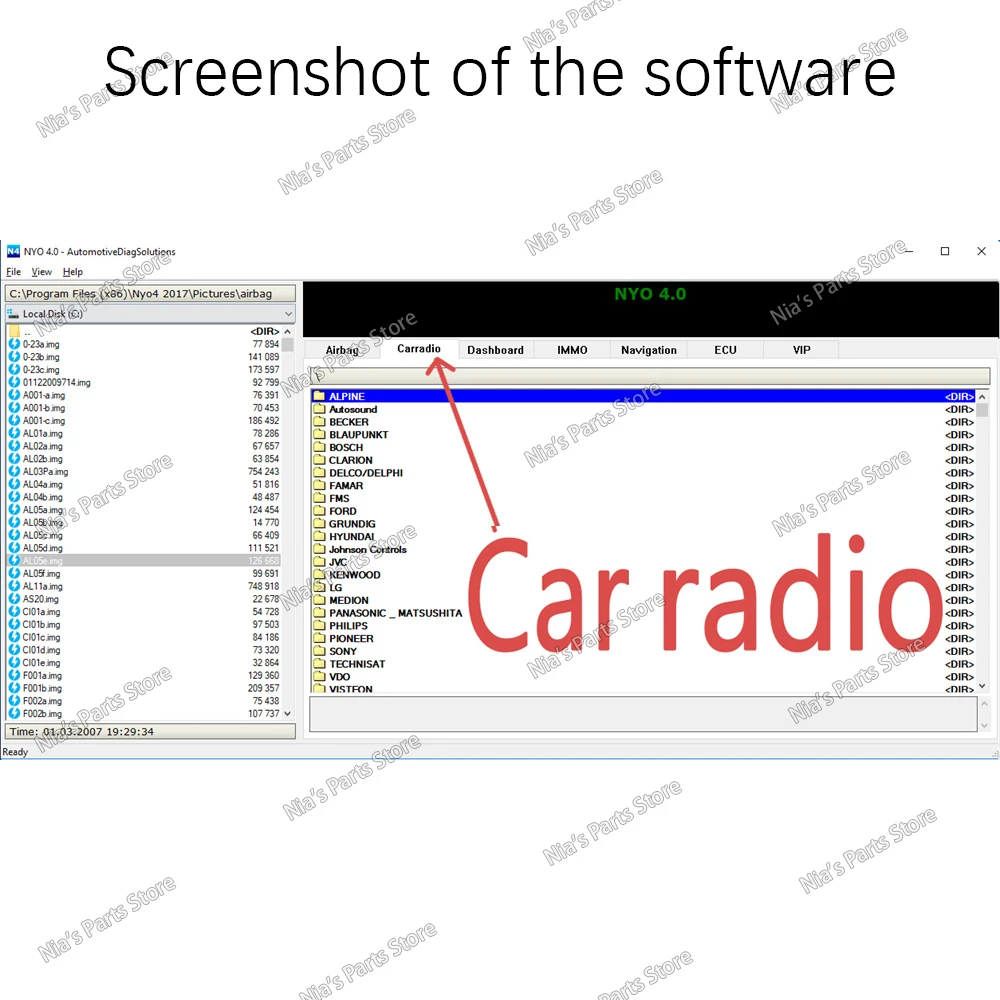The image size is (1000, 1000).
Task: Click the BLAUPUNKT folder icon
Action: click(x=320, y=434)
